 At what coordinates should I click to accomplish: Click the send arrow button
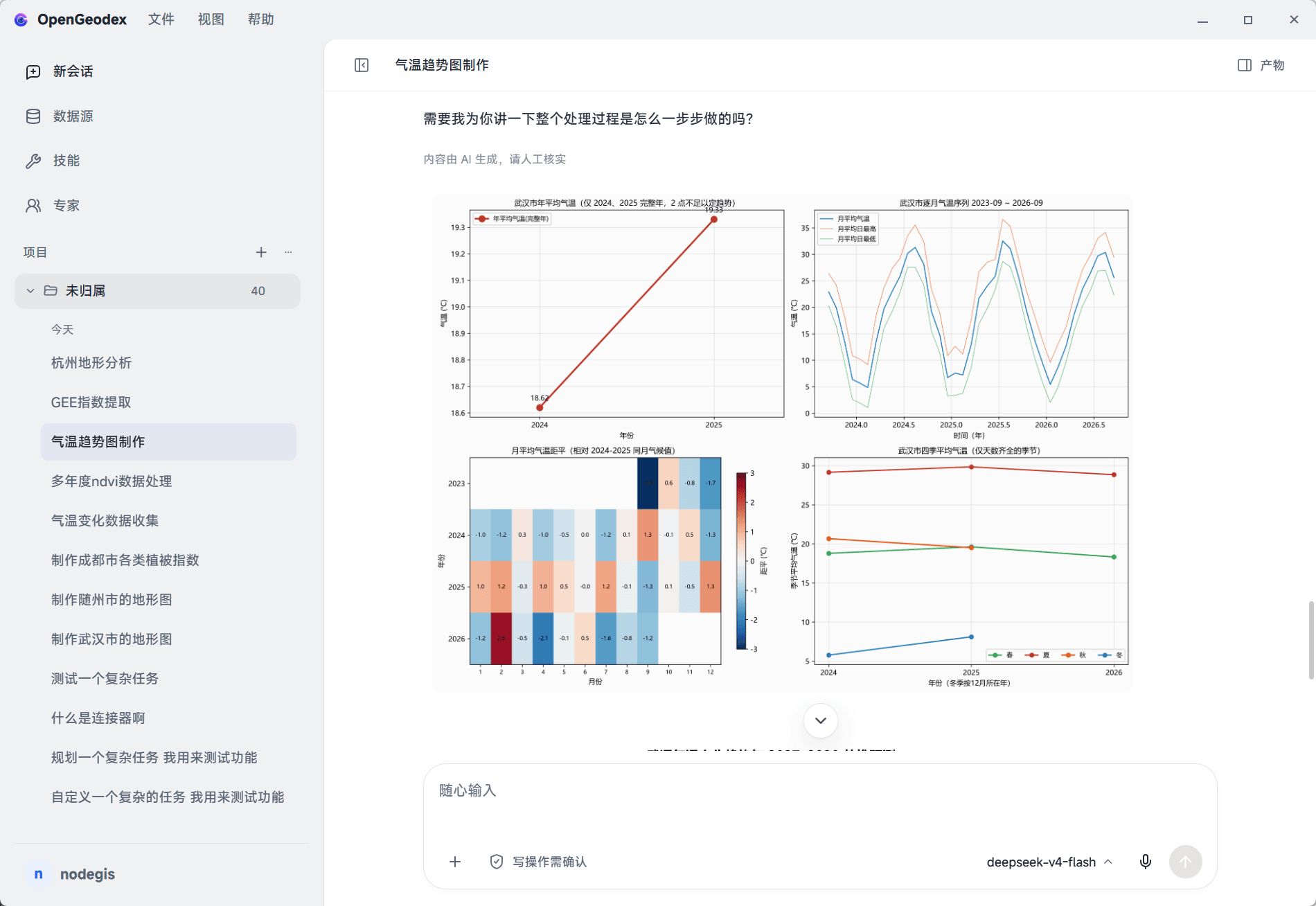tap(1186, 862)
